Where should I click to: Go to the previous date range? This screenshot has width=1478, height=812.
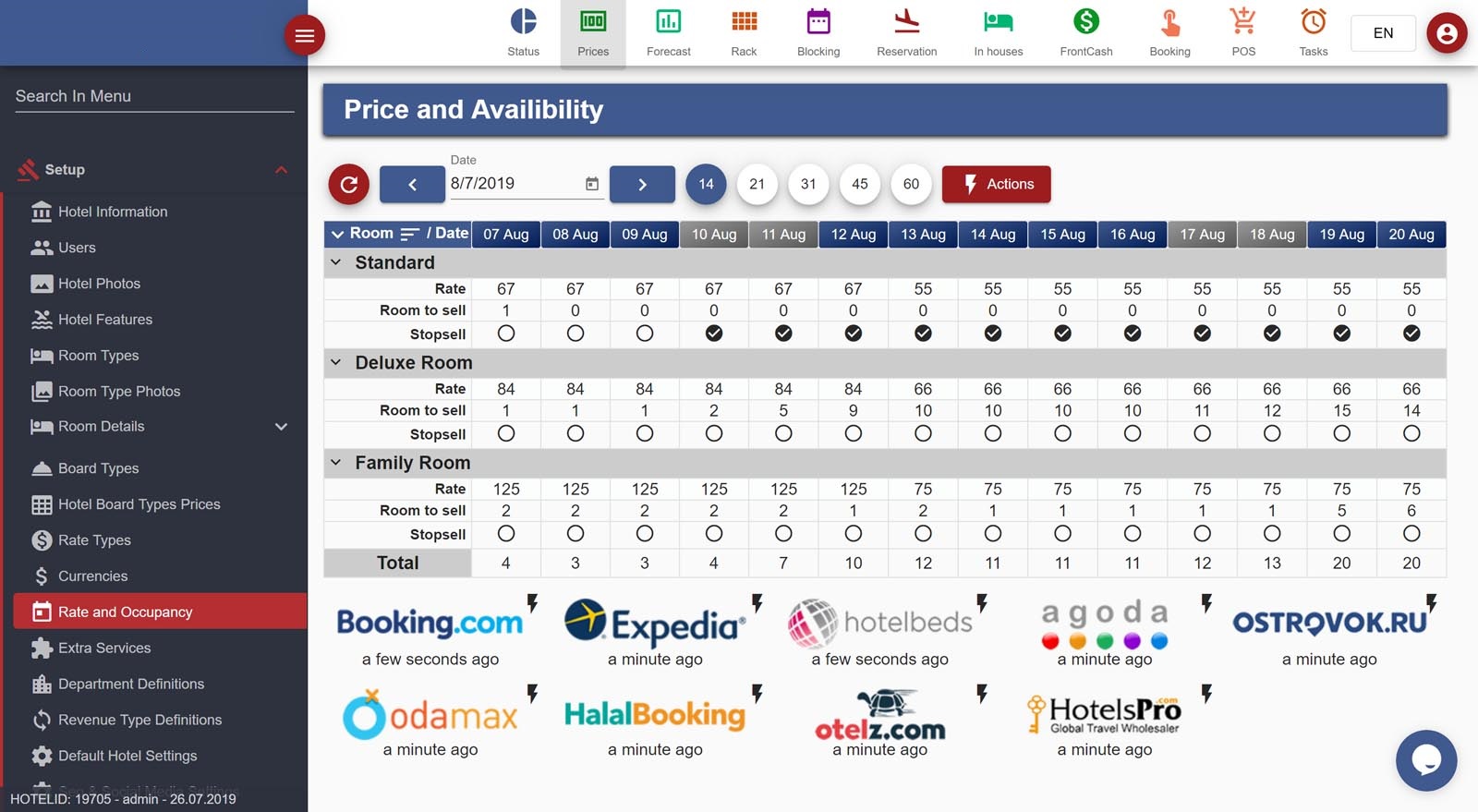pyautogui.click(x=412, y=184)
